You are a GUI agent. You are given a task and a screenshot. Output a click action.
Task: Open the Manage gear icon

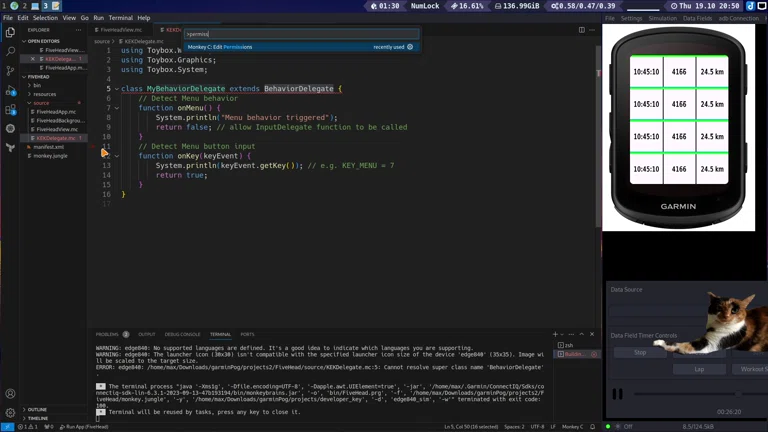(x=10, y=412)
